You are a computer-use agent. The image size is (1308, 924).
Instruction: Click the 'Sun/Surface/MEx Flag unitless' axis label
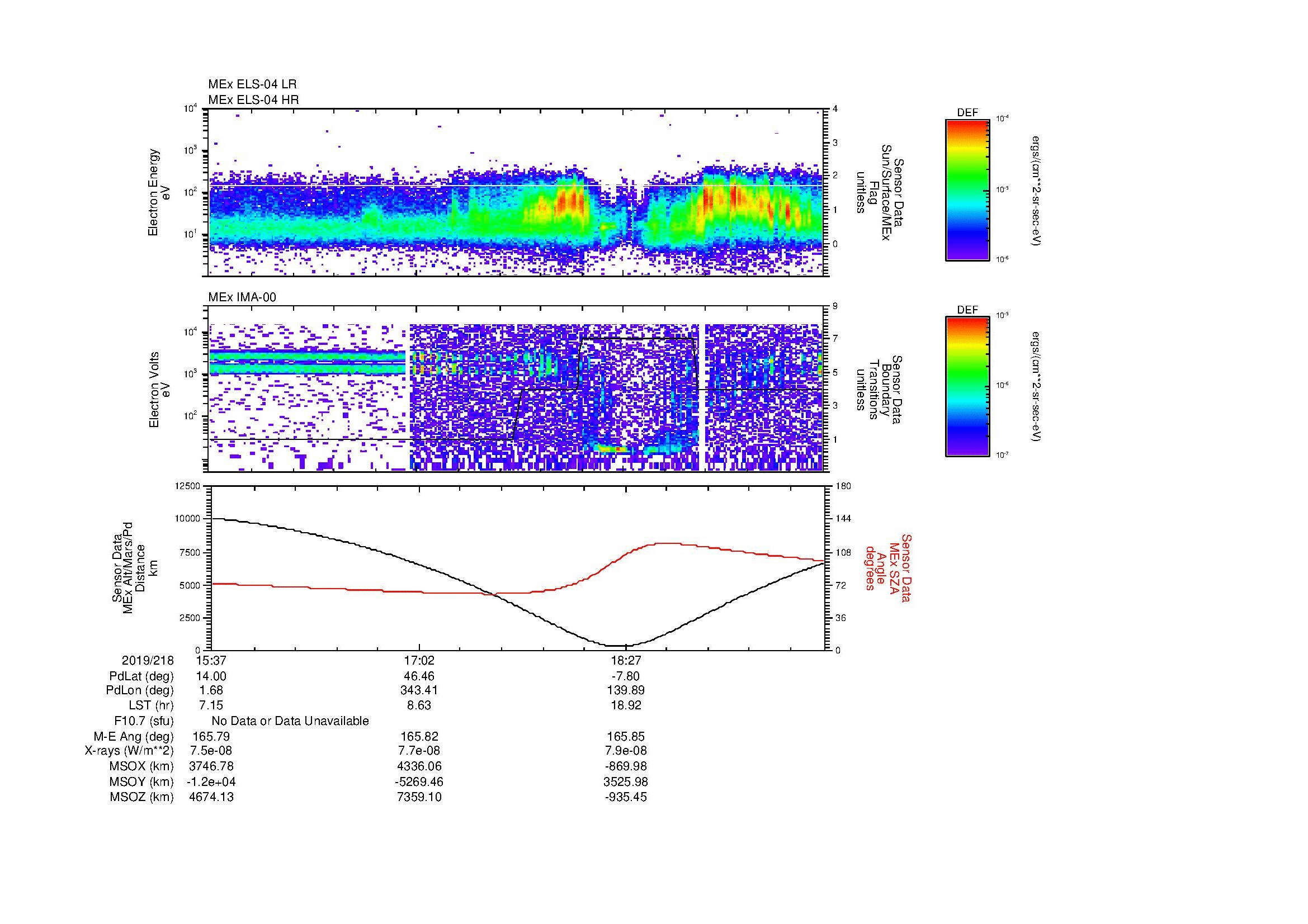click(x=881, y=193)
